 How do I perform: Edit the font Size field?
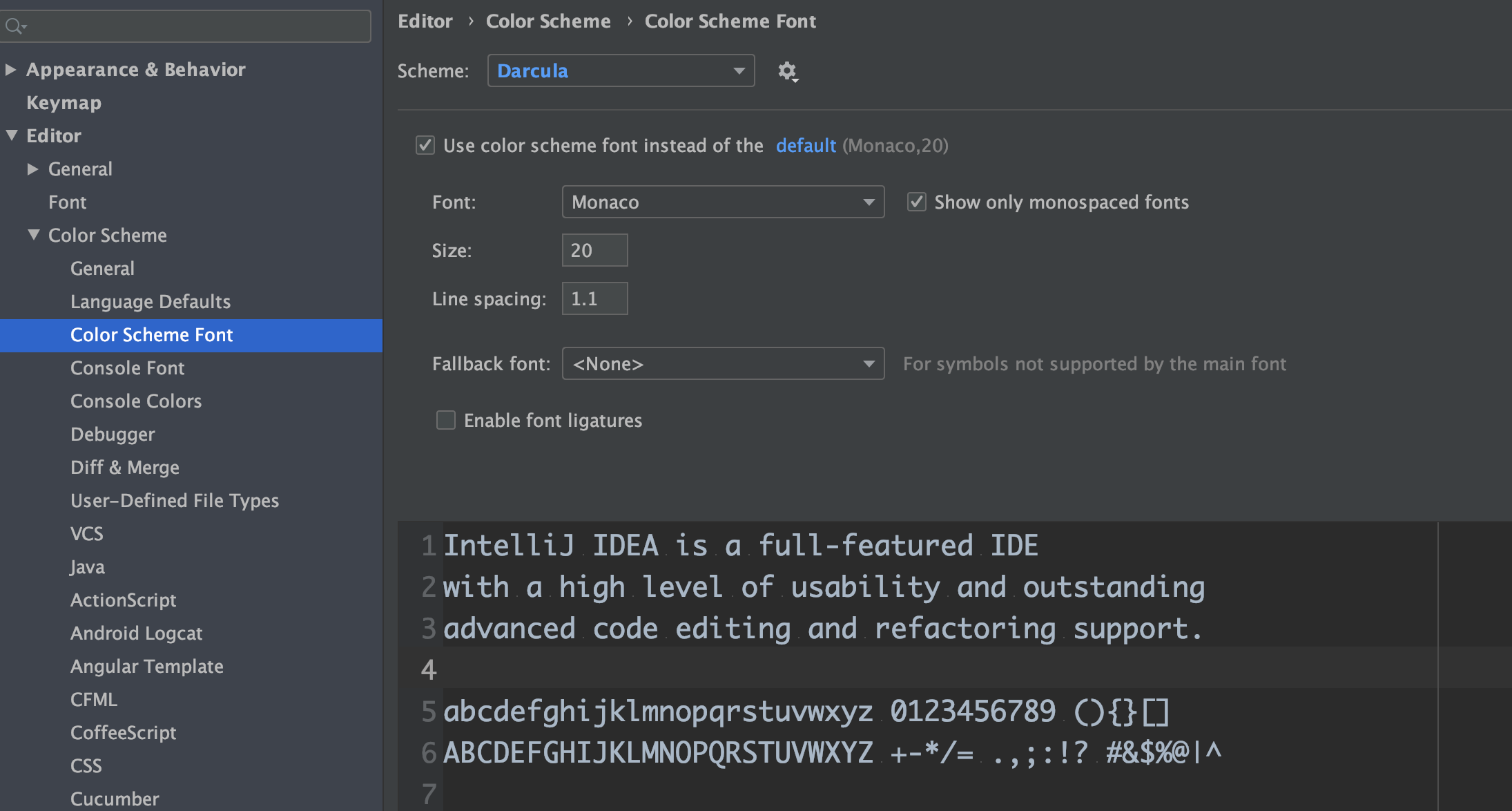594,249
